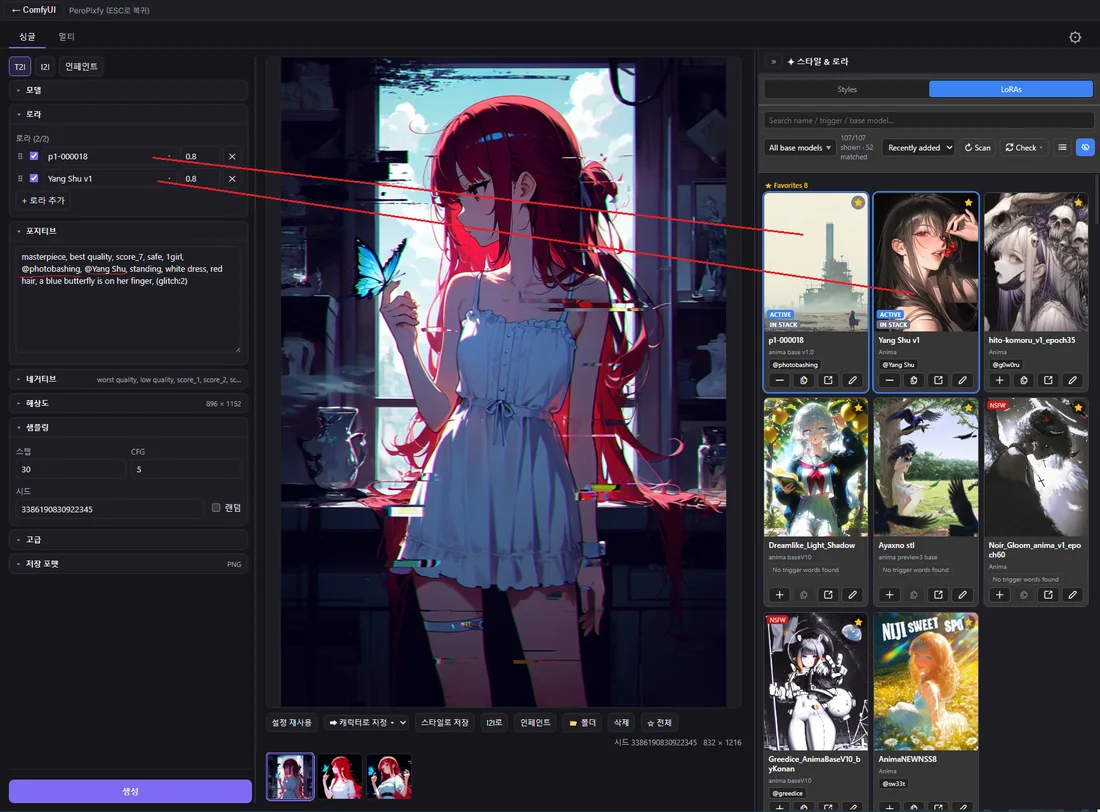
Task: Switch to the Styles tab
Action: [847, 89]
